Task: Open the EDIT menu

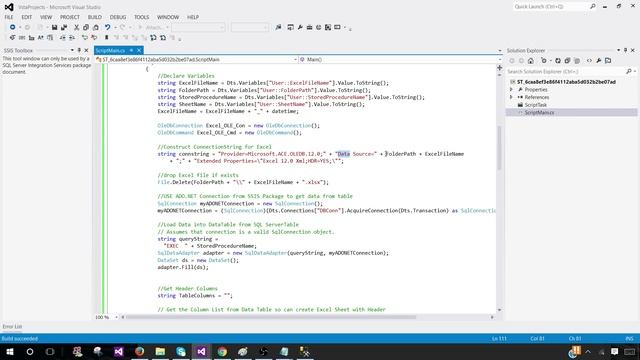Action: 27,17
